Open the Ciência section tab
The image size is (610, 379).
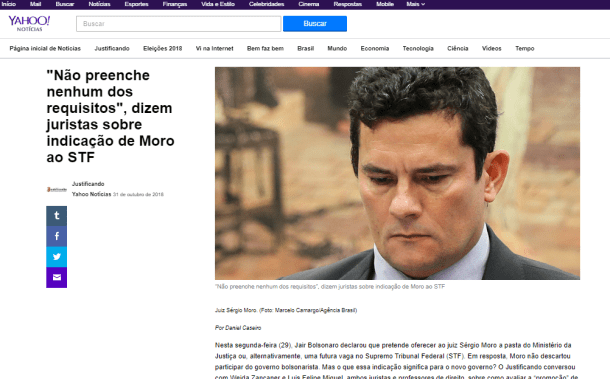coord(458,49)
